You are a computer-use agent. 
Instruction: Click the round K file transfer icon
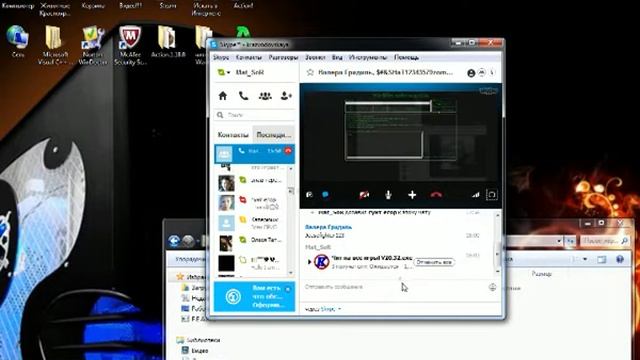click(x=322, y=262)
